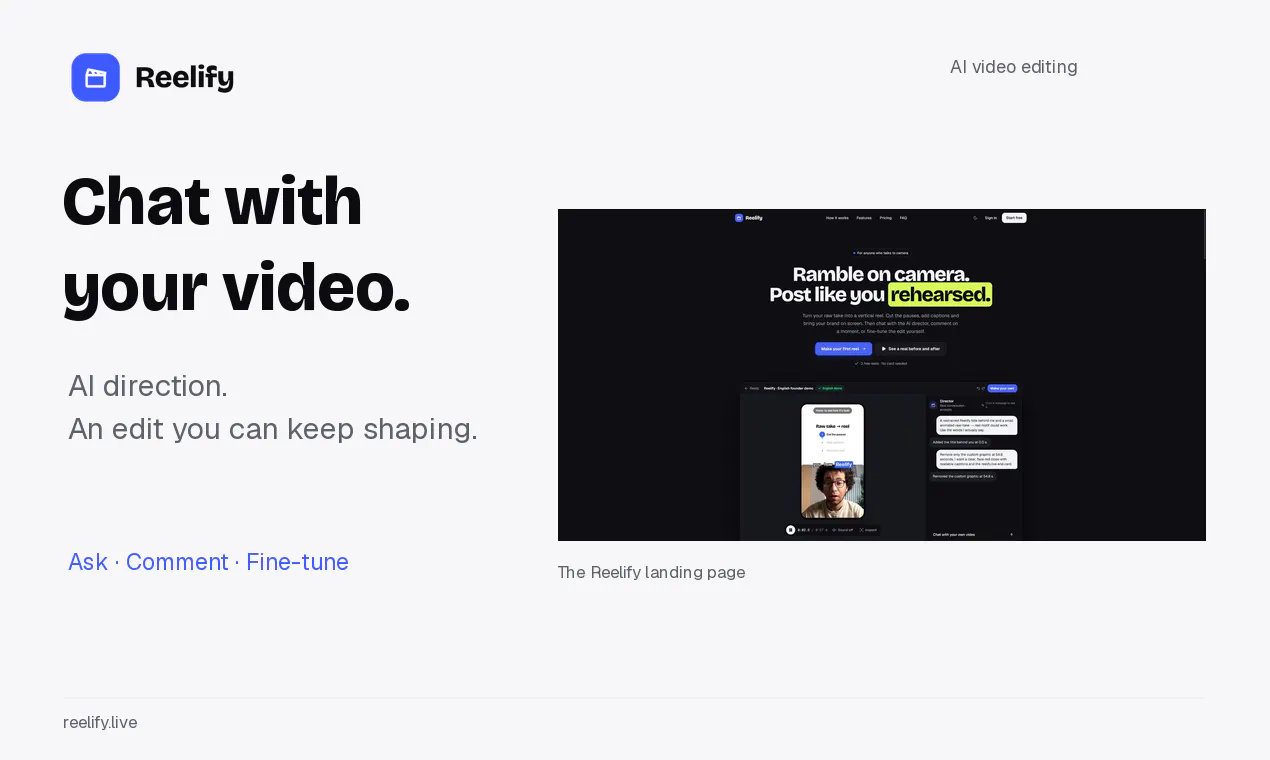Screen dimensions: 1270x760
Task: Open "Pricing" in the preview navbar
Action: click(x=886, y=217)
